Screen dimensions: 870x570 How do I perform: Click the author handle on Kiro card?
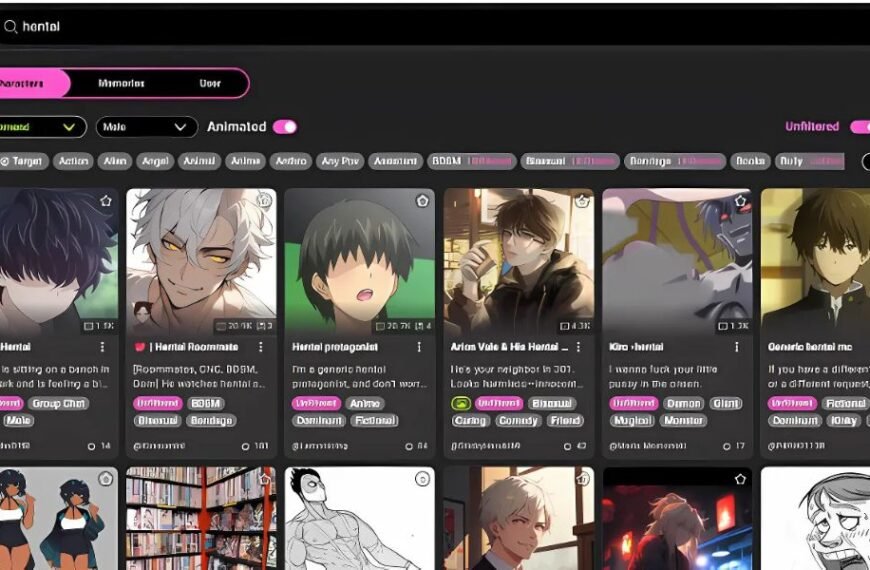coord(648,446)
